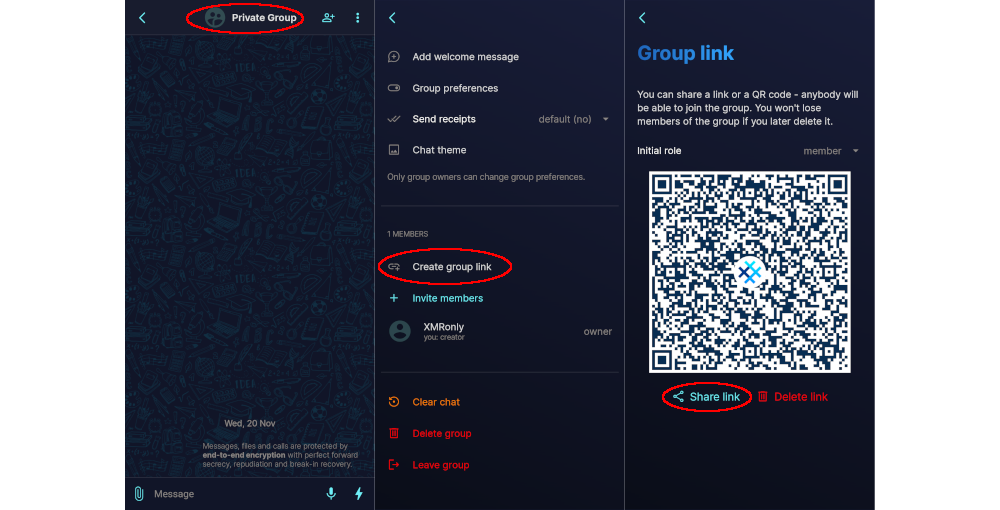Click the Private Group avatar icon

pyautogui.click(x=215, y=18)
